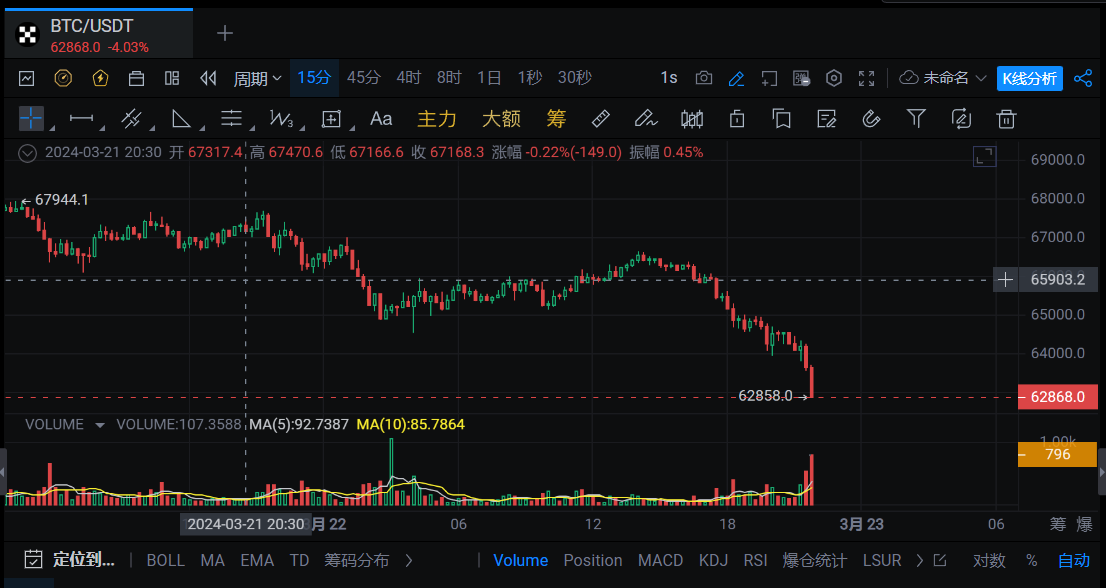
Task: Add a new tab with plus button
Action: (225, 33)
